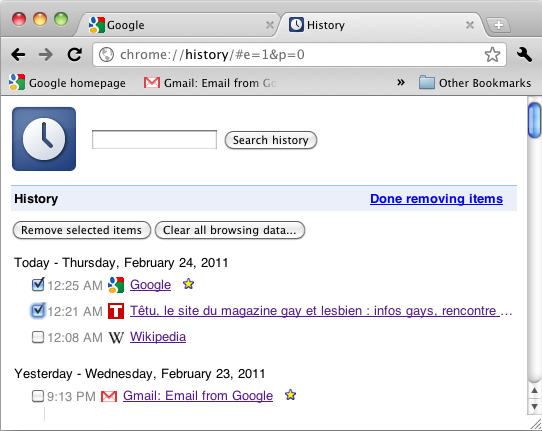Focus the search history text field
The height and width of the screenshot is (431, 542).
coord(154,140)
